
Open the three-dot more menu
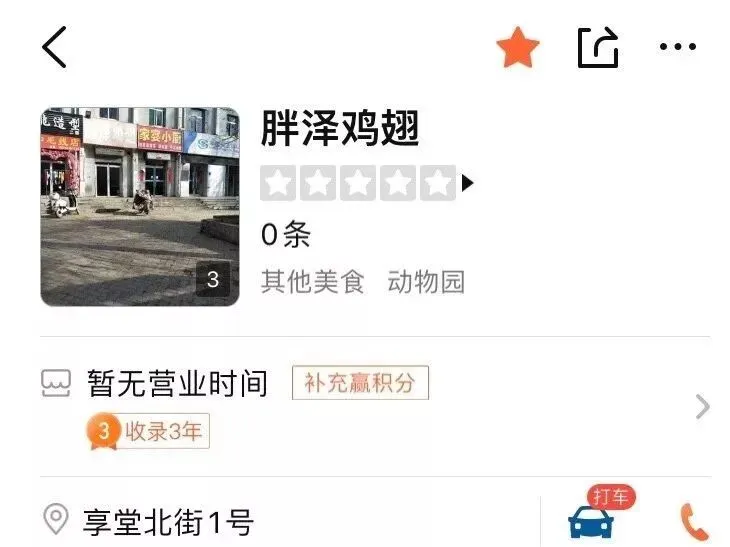678,46
